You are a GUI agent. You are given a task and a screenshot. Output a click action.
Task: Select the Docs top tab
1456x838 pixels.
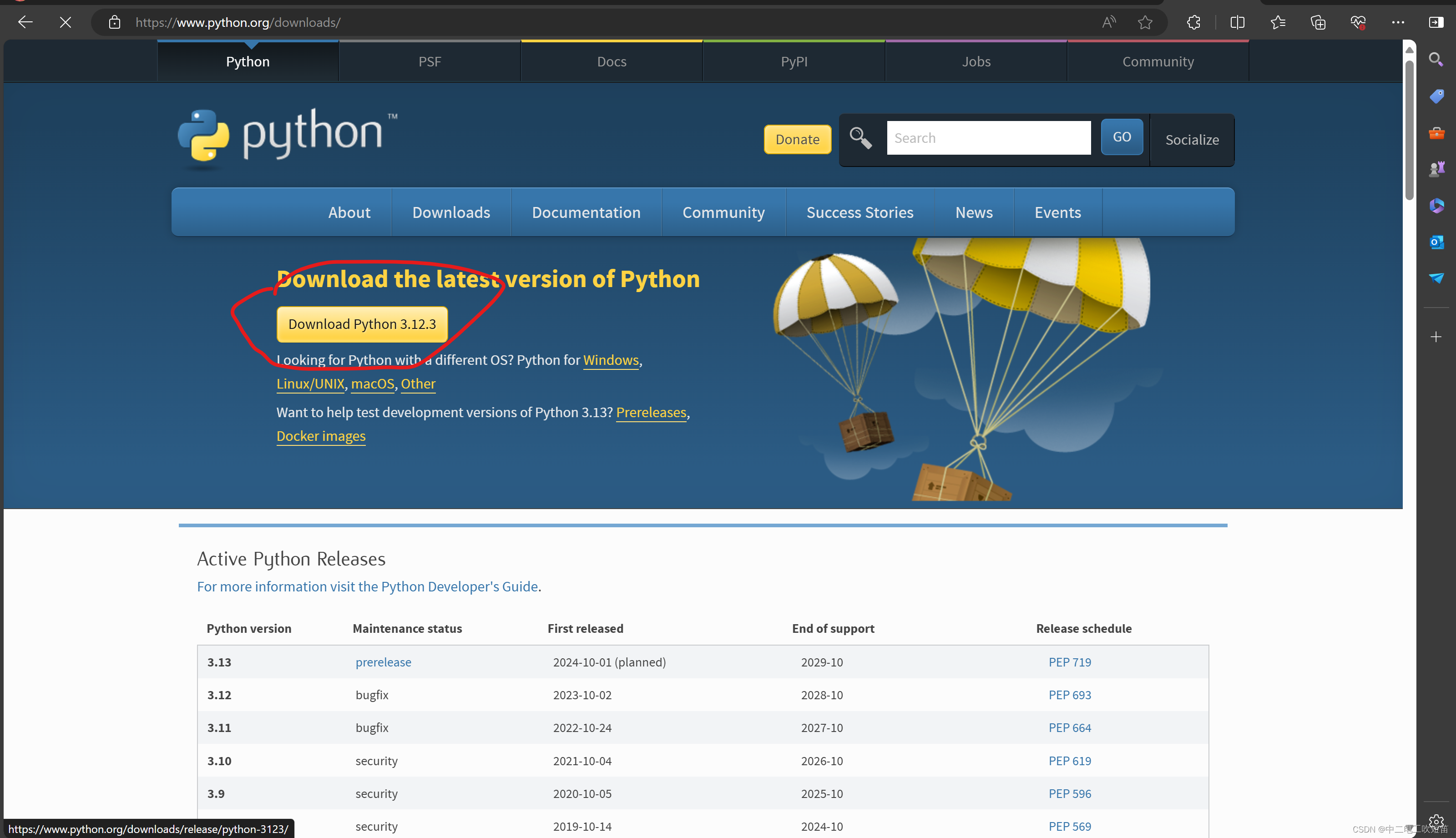611,61
